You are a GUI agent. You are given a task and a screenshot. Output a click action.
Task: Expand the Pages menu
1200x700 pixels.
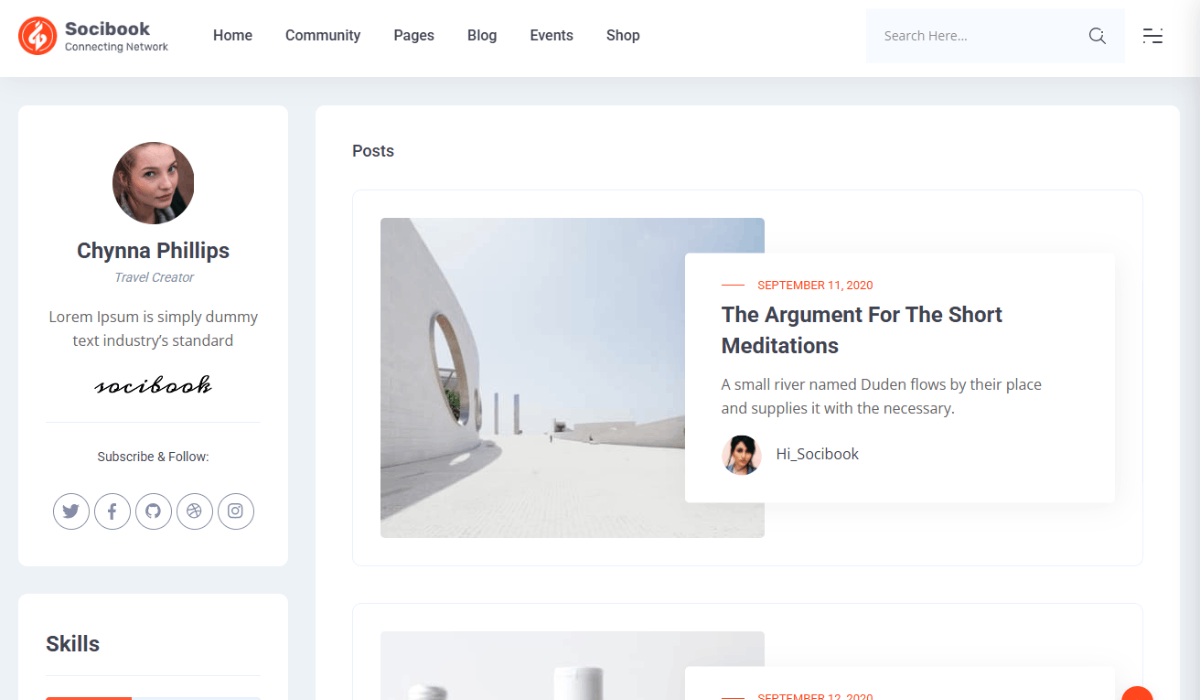tap(413, 35)
